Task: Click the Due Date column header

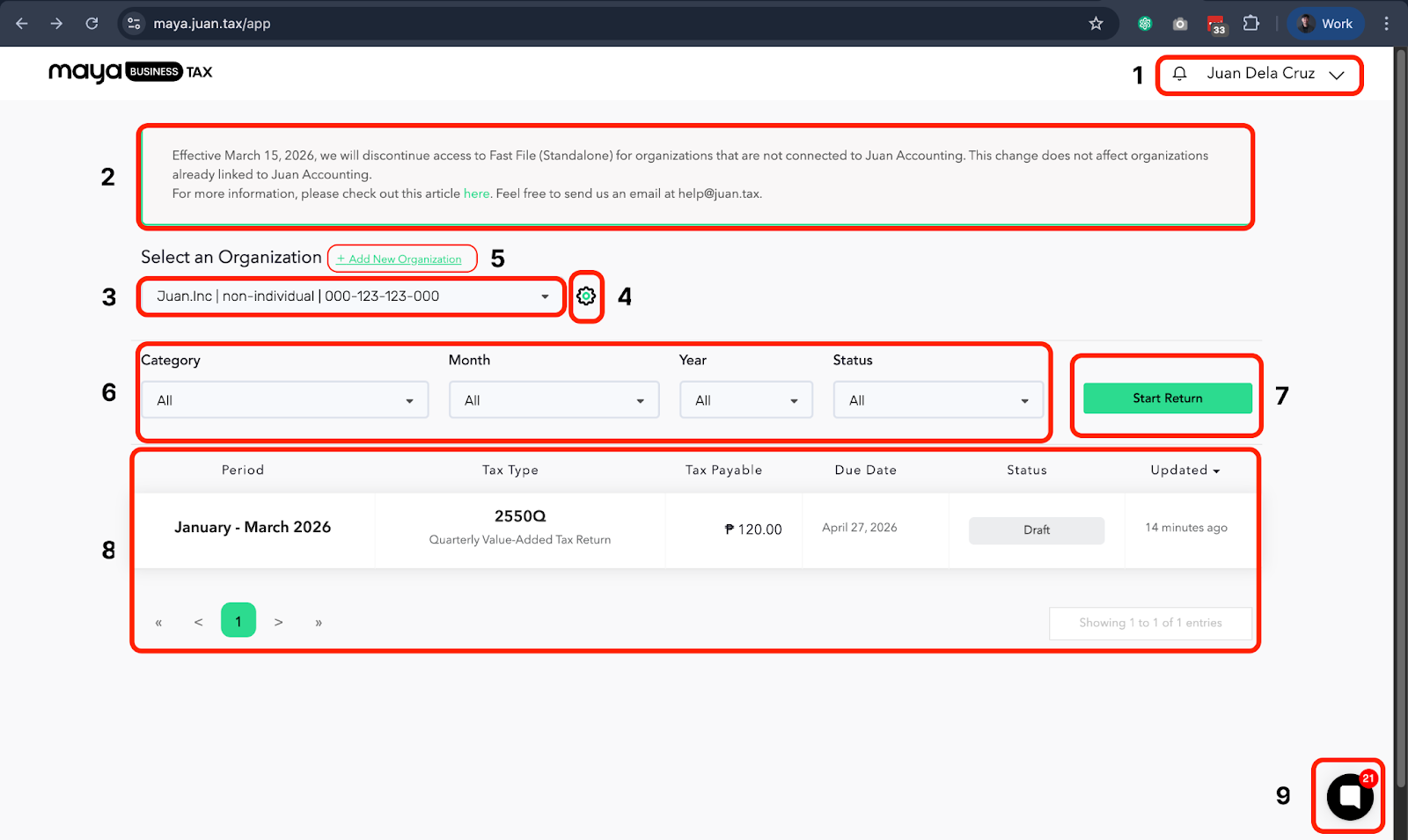Action: coord(866,471)
